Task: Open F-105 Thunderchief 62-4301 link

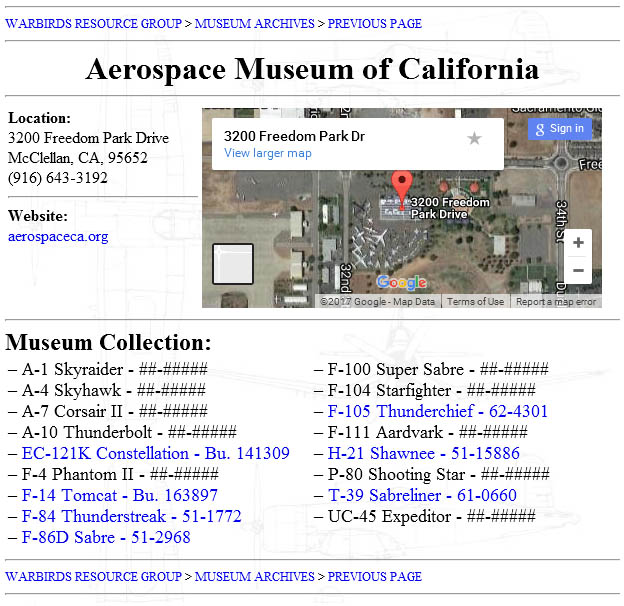Action: coord(437,411)
